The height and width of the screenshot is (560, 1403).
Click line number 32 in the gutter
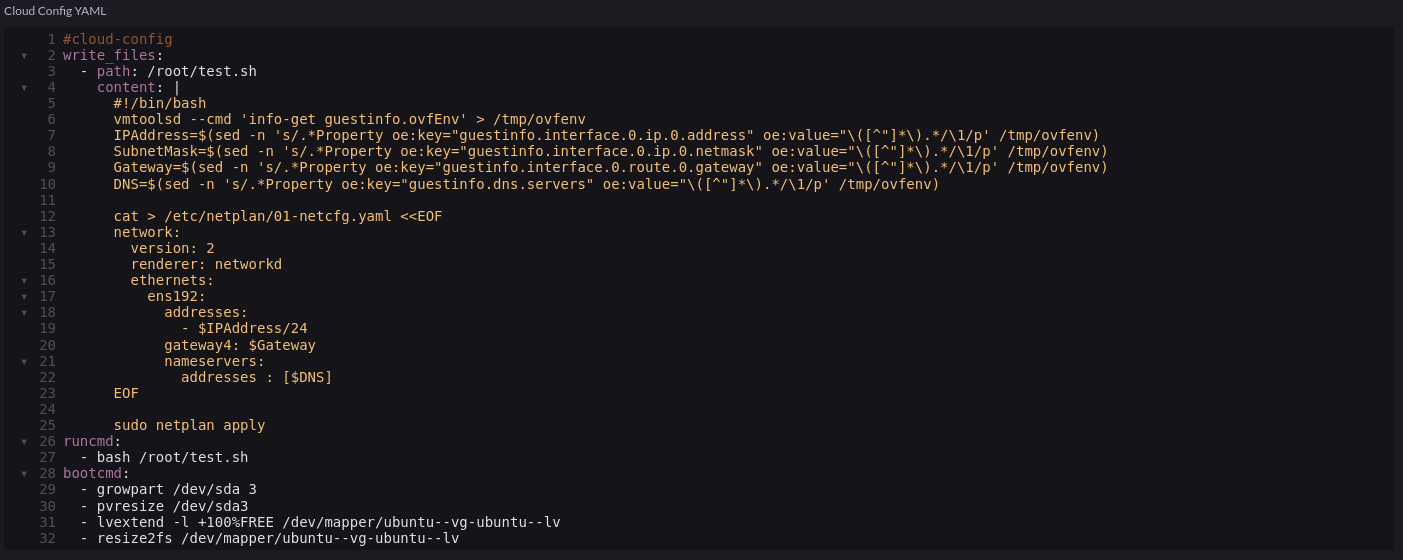(47, 537)
